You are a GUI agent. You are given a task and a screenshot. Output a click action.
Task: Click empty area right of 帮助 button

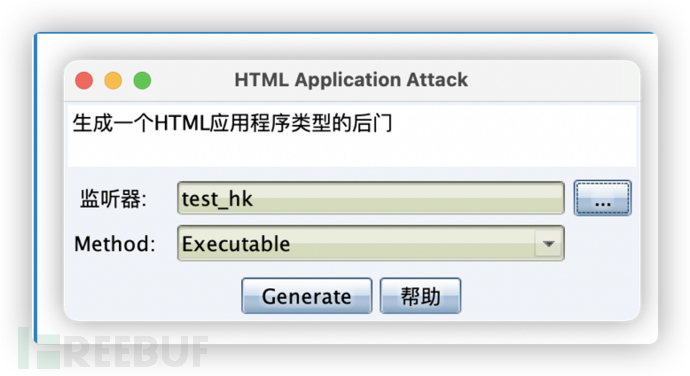point(550,296)
